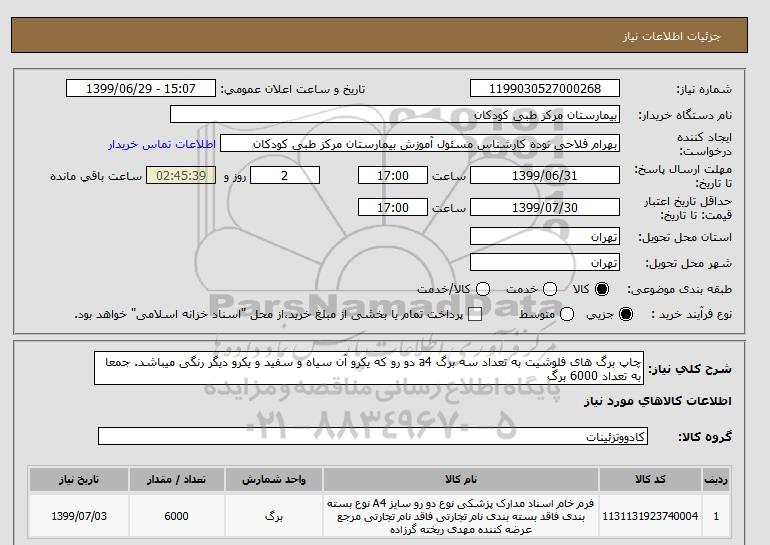Click the goods group field کادووتزئینات
This screenshot has height=545, width=770.
point(373,436)
